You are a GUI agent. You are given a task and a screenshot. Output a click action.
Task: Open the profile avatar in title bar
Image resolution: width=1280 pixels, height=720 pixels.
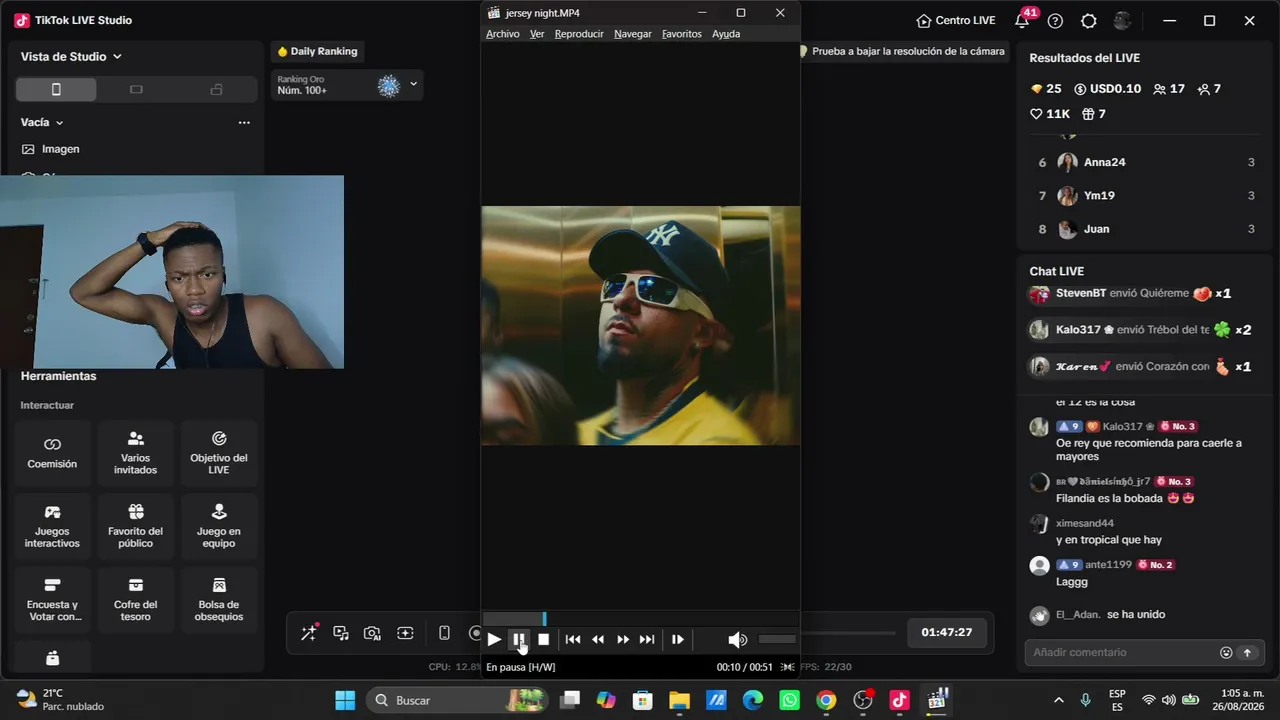point(1123,21)
